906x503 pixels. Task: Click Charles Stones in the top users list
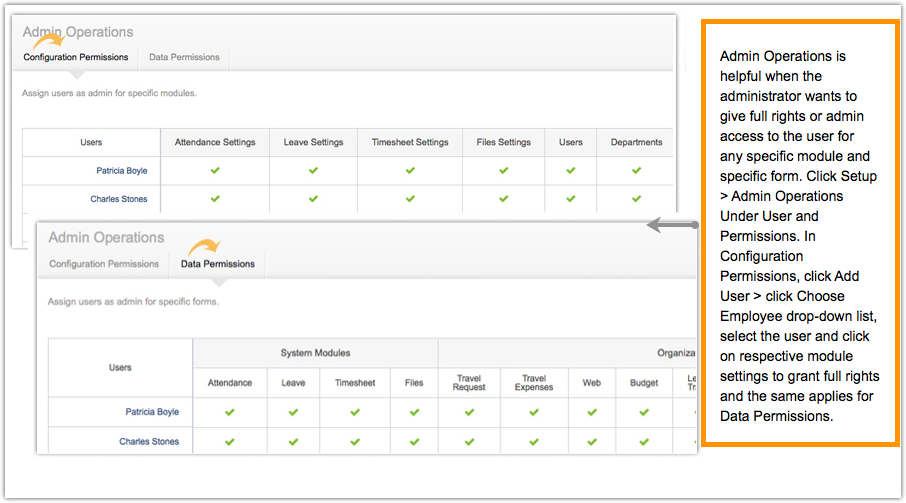tap(119, 199)
